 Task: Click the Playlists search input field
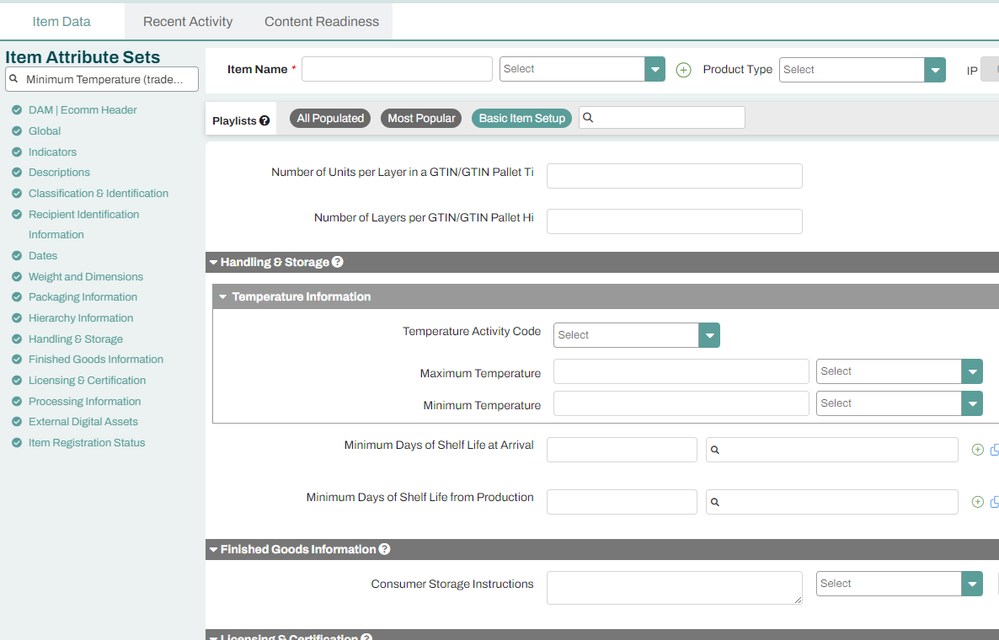(662, 118)
